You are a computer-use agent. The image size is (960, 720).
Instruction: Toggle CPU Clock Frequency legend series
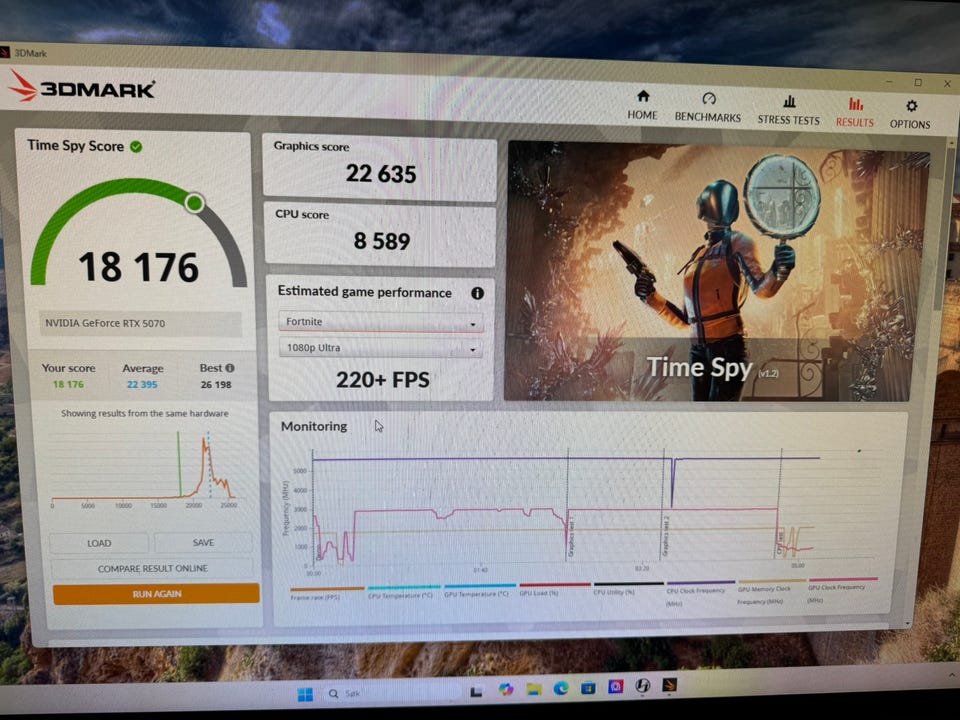700,593
